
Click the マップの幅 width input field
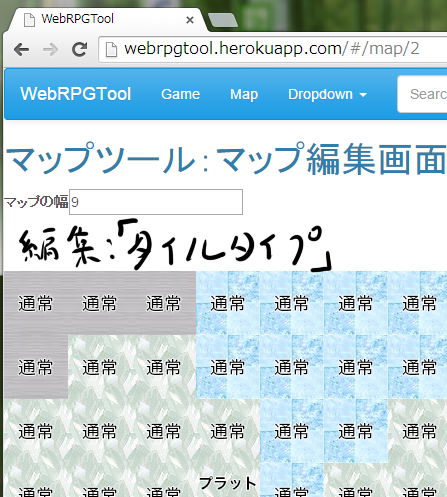point(156,202)
